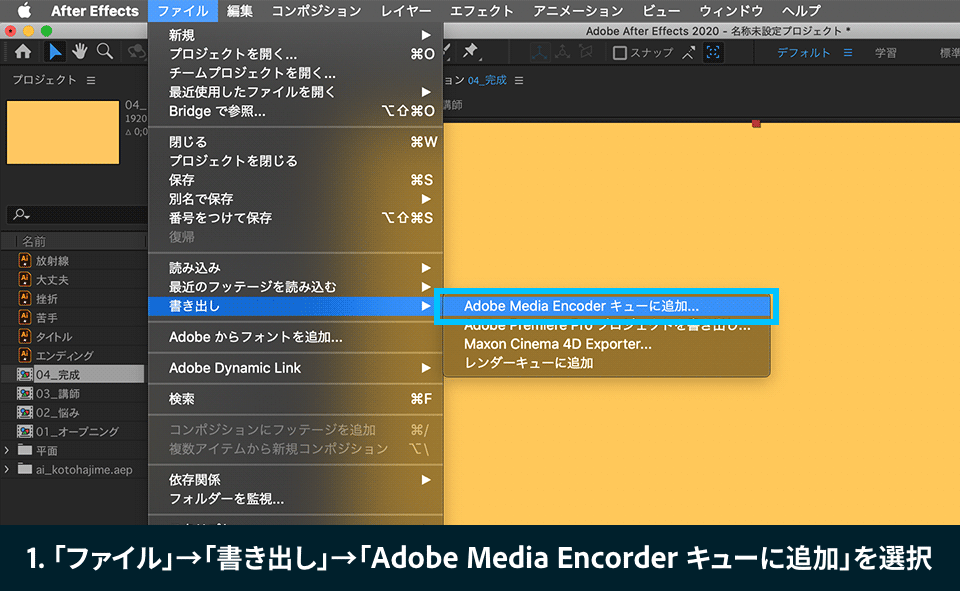Viewport: 960px width, 591px height.
Task: Click the composition icon of 03_講師
Action: [24, 393]
